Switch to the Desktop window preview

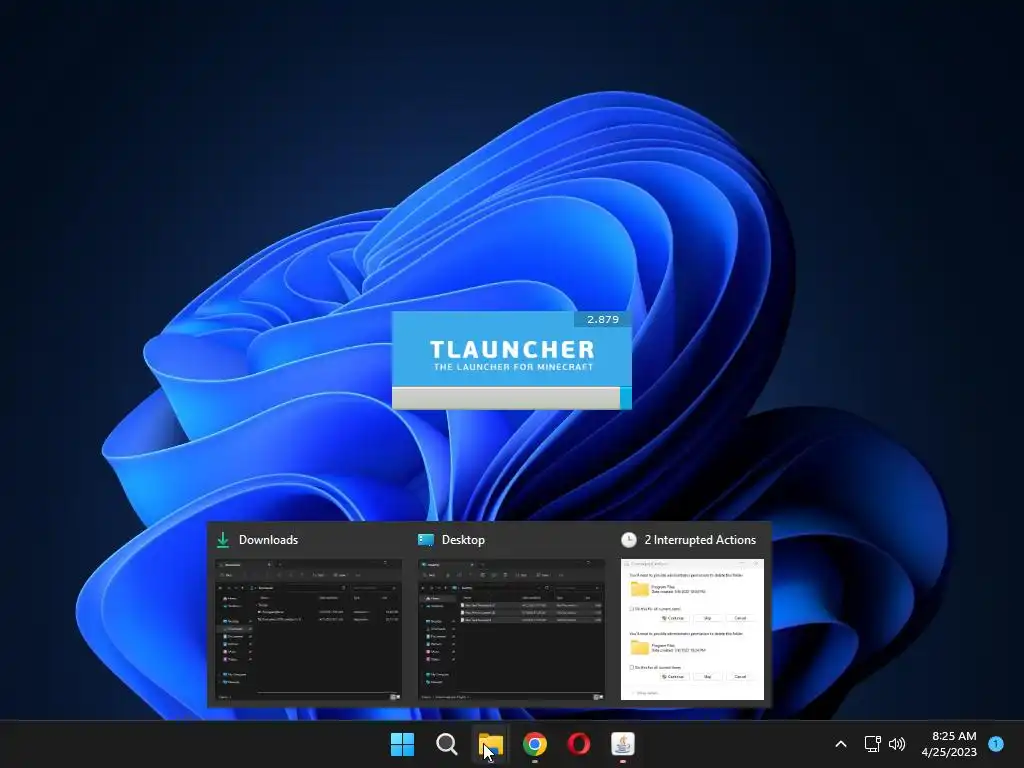click(x=511, y=630)
